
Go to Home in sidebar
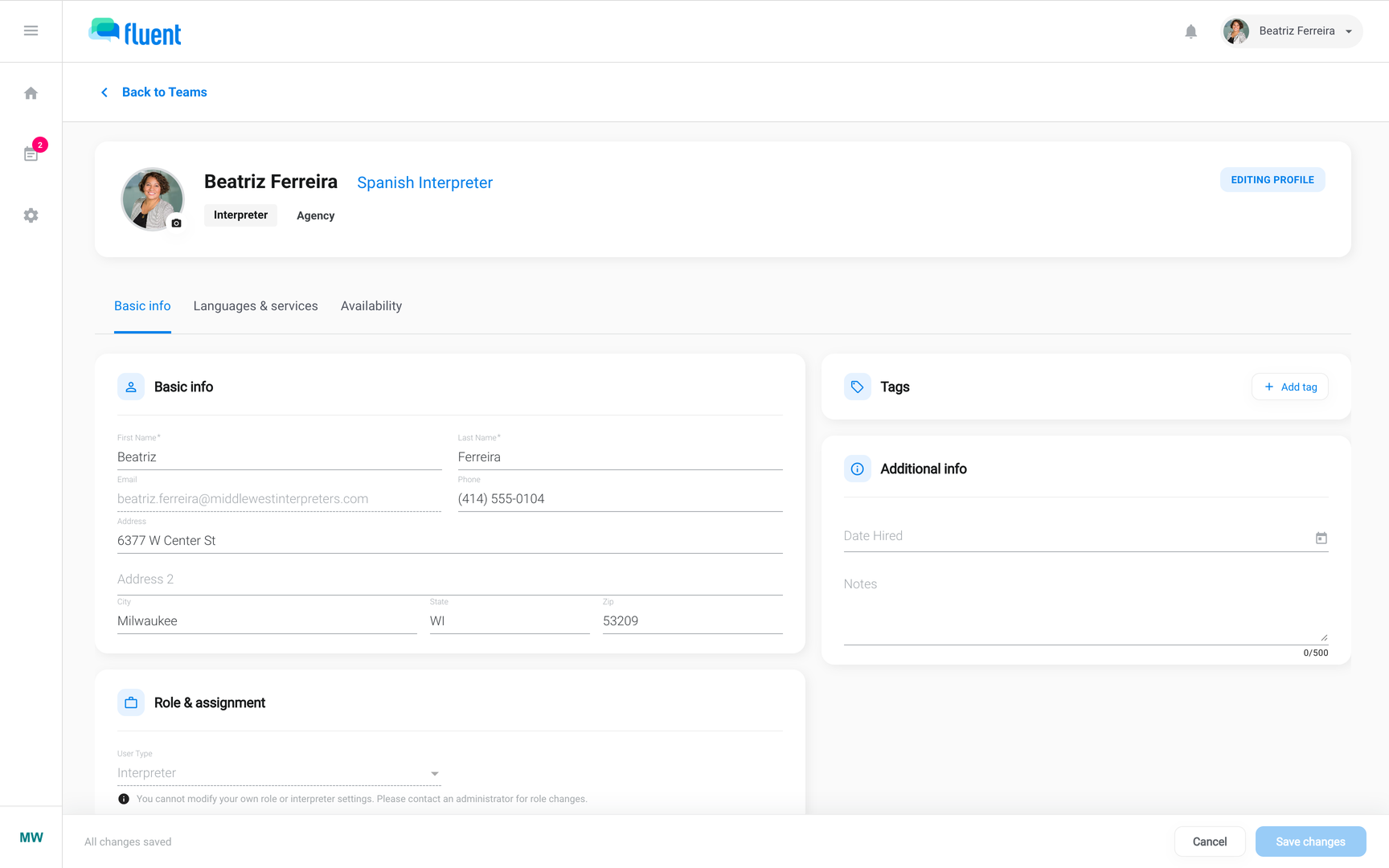pyautogui.click(x=31, y=93)
